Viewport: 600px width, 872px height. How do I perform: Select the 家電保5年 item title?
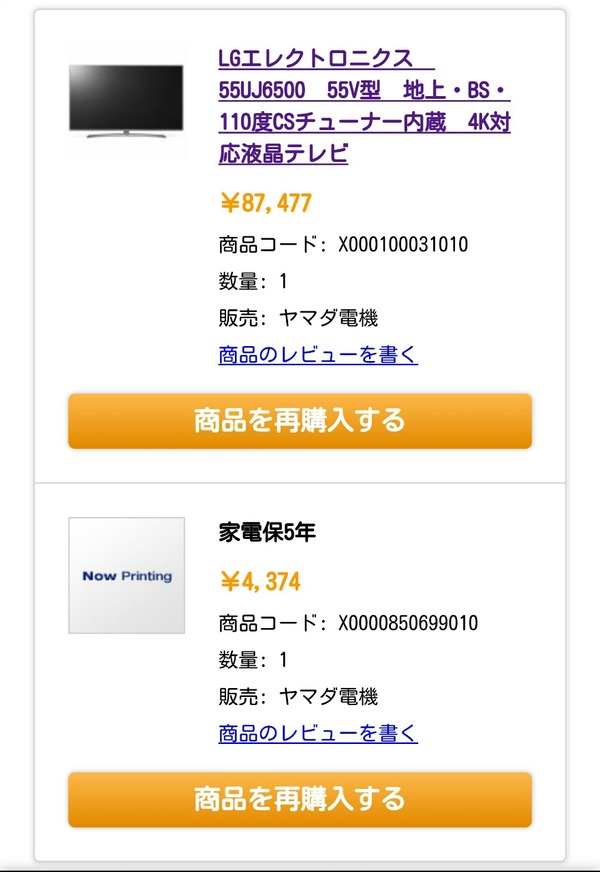pyautogui.click(x=267, y=532)
